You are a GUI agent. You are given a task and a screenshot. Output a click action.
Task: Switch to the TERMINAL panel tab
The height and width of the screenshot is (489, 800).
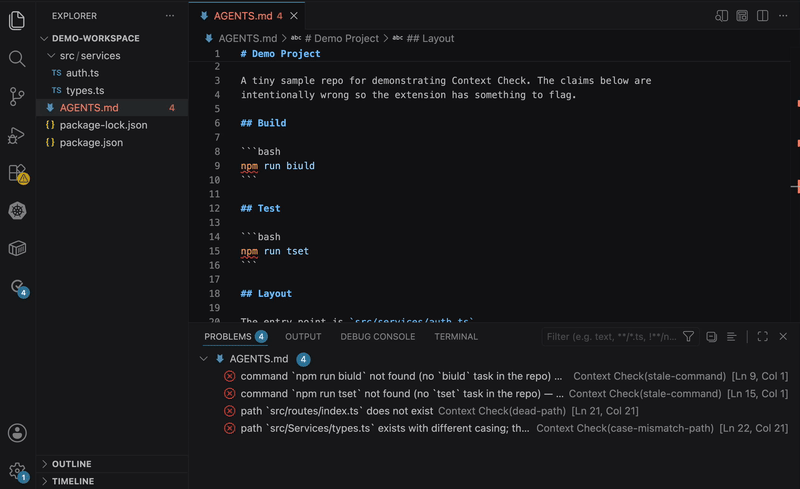pos(456,337)
